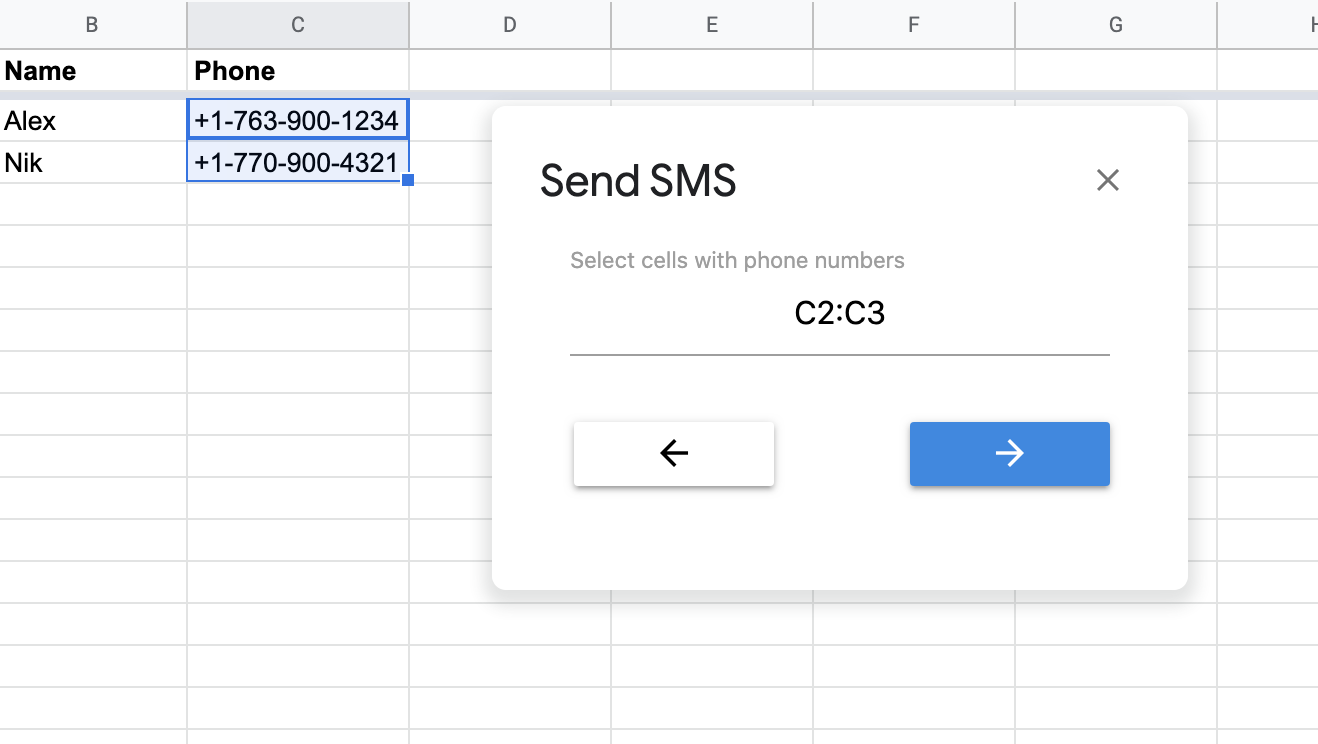Screen dimensions: 1318x744
Task: Select the Phone header cell
Action: [297, 70]
